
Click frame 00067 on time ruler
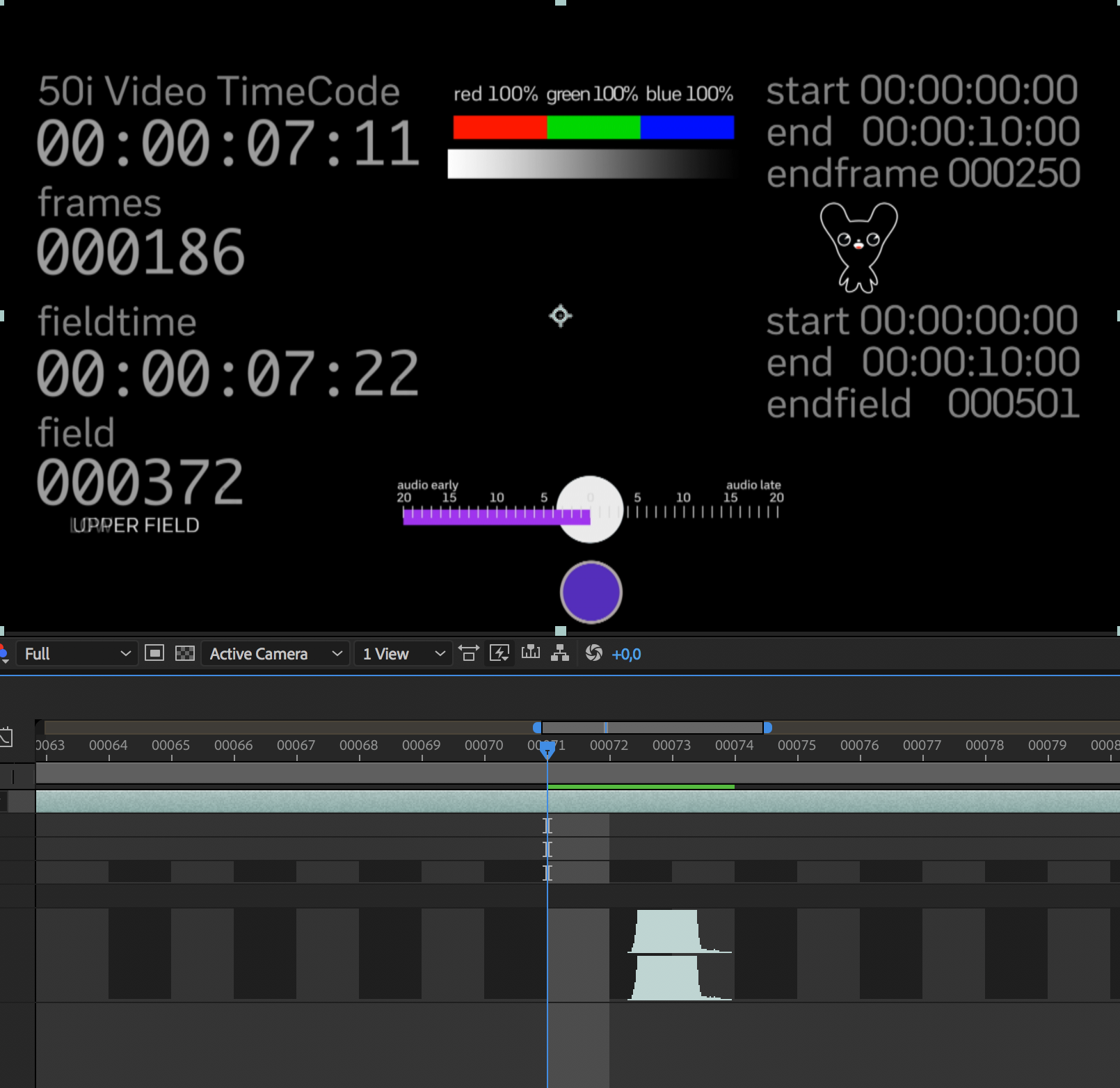296,745
